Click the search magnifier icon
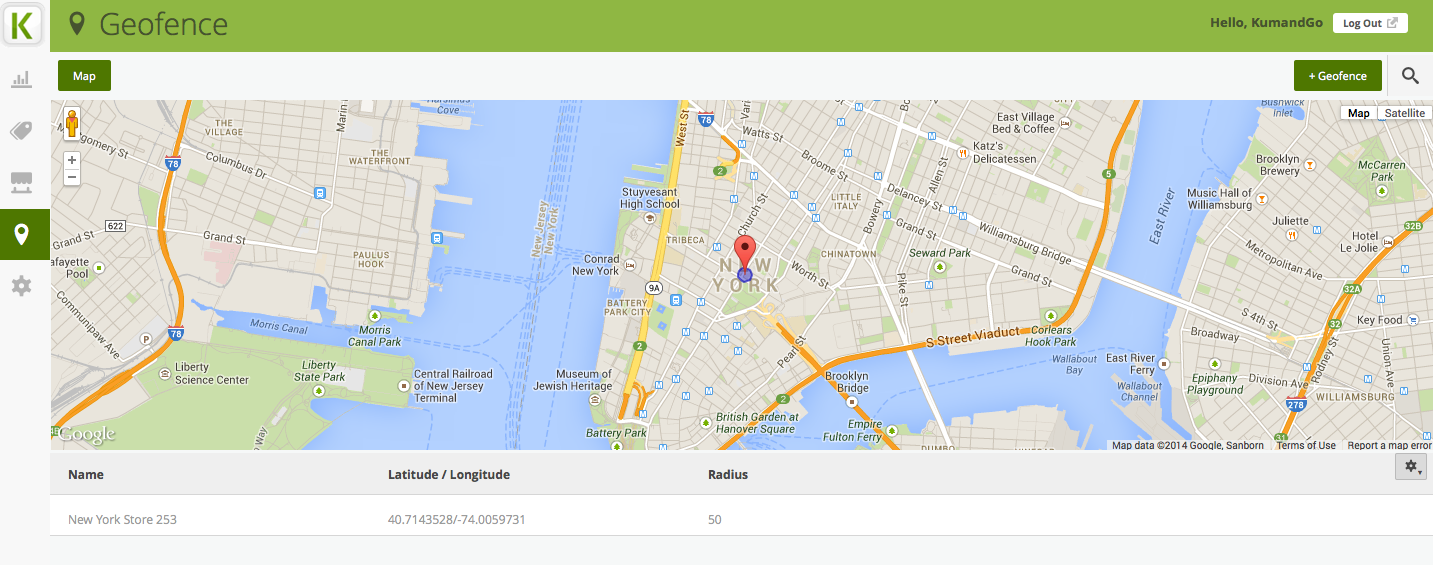Screen dimensions: 1433x565 point(1410,76)
